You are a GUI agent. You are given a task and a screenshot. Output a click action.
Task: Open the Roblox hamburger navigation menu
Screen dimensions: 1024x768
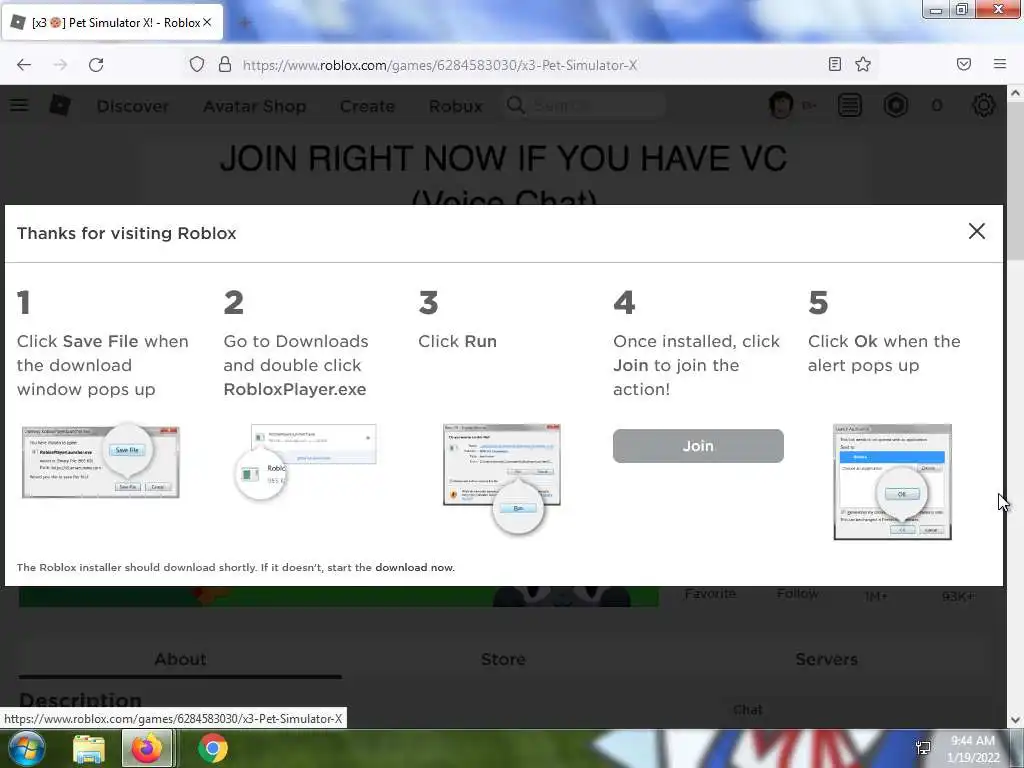(x=19, y=105)
